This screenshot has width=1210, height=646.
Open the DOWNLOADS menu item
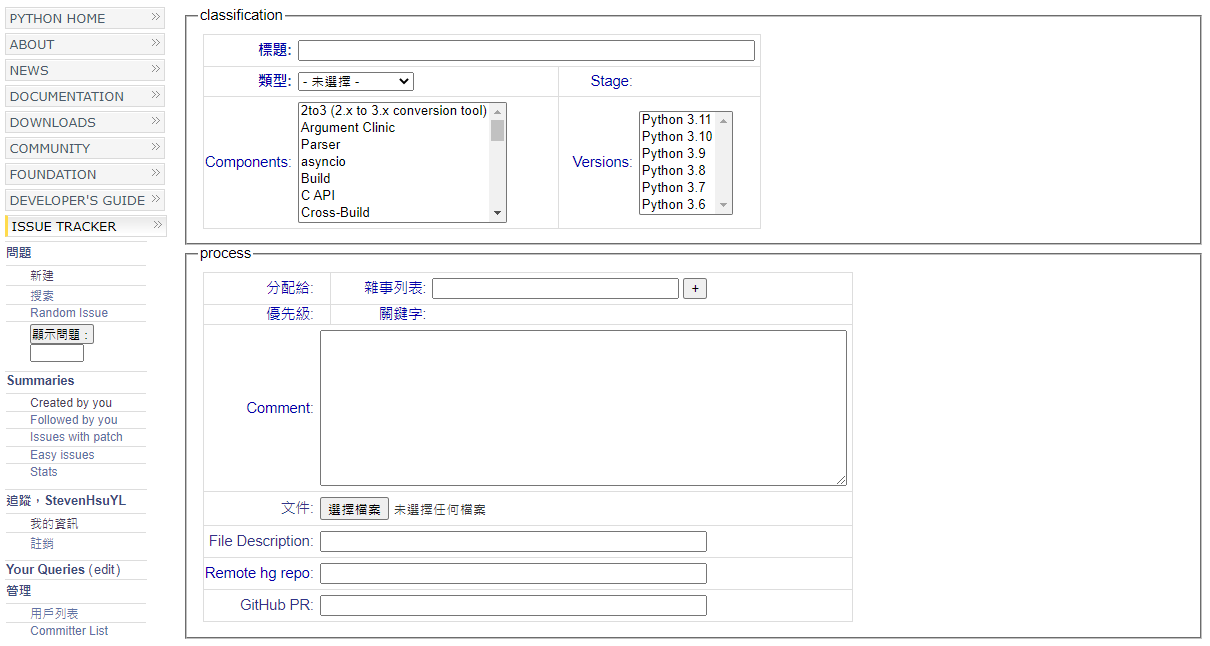click(53, 122)
